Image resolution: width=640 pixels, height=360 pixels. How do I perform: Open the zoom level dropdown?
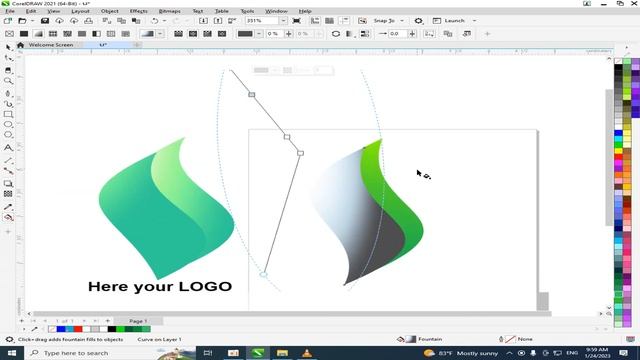click(x=283, y=20)
